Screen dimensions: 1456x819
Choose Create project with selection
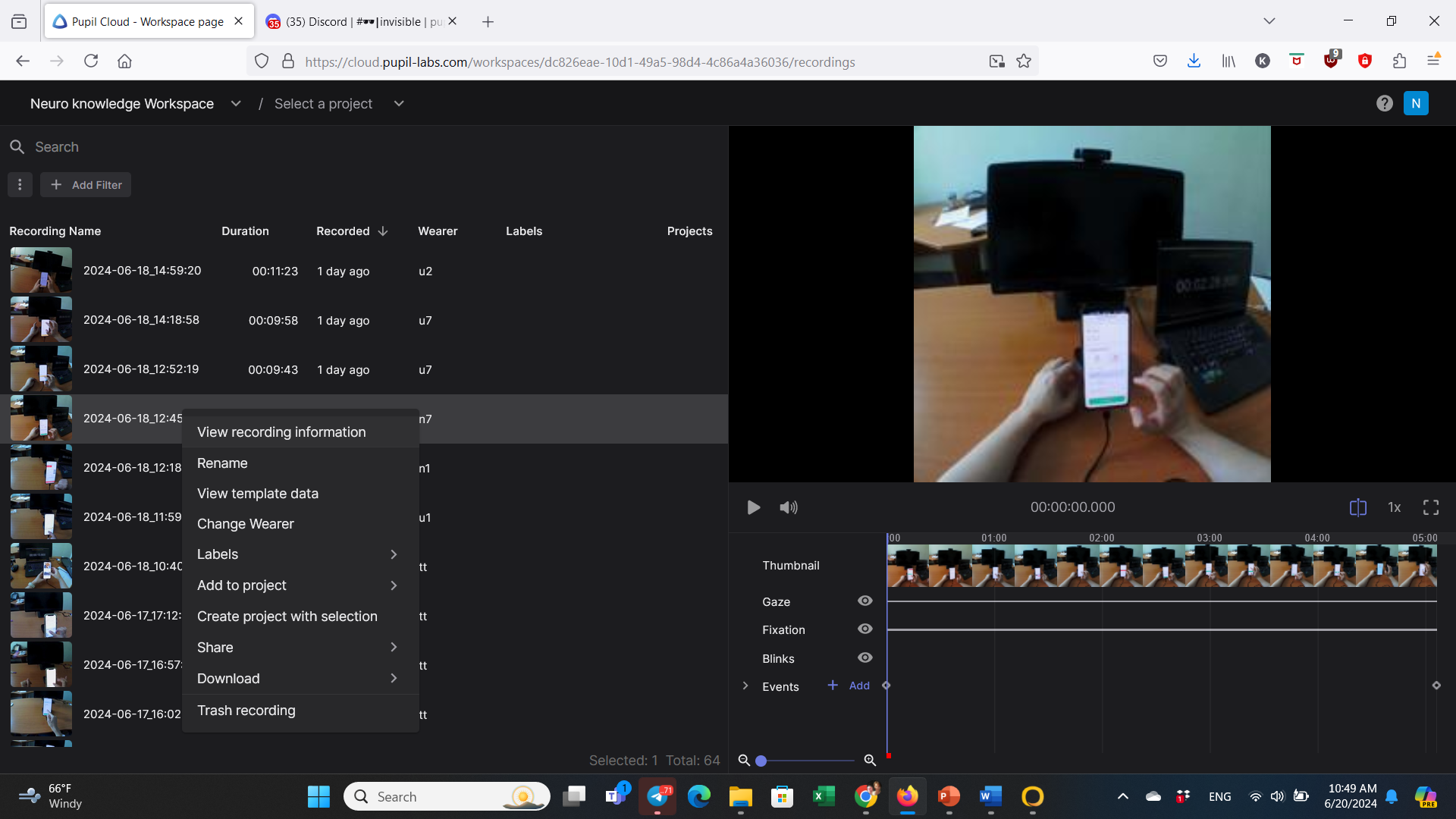click(x=300, y=617)
